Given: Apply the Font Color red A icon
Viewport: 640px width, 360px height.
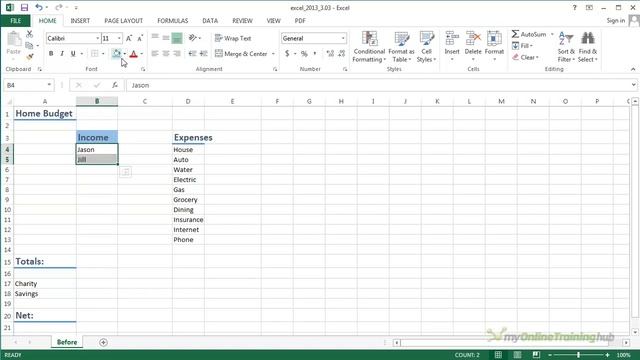Looking at the screenshot, I should 133,53.
